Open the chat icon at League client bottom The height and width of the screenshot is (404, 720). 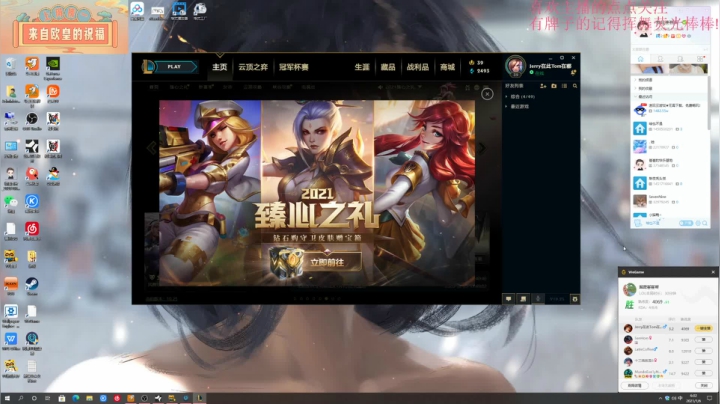(509, 299)
